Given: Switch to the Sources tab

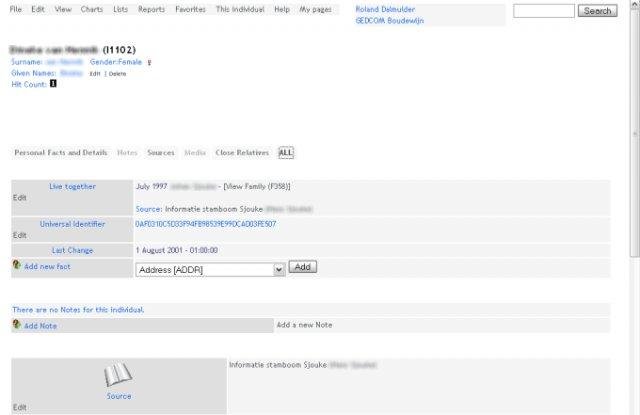Looking at the screenshot, I should [x=161, y=153].
